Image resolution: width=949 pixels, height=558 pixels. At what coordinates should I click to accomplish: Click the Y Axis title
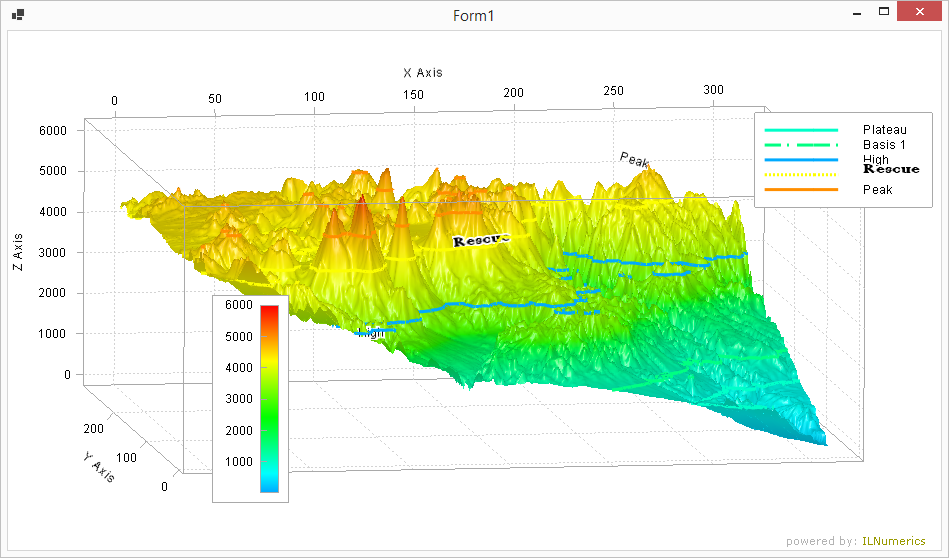(99, 467)
